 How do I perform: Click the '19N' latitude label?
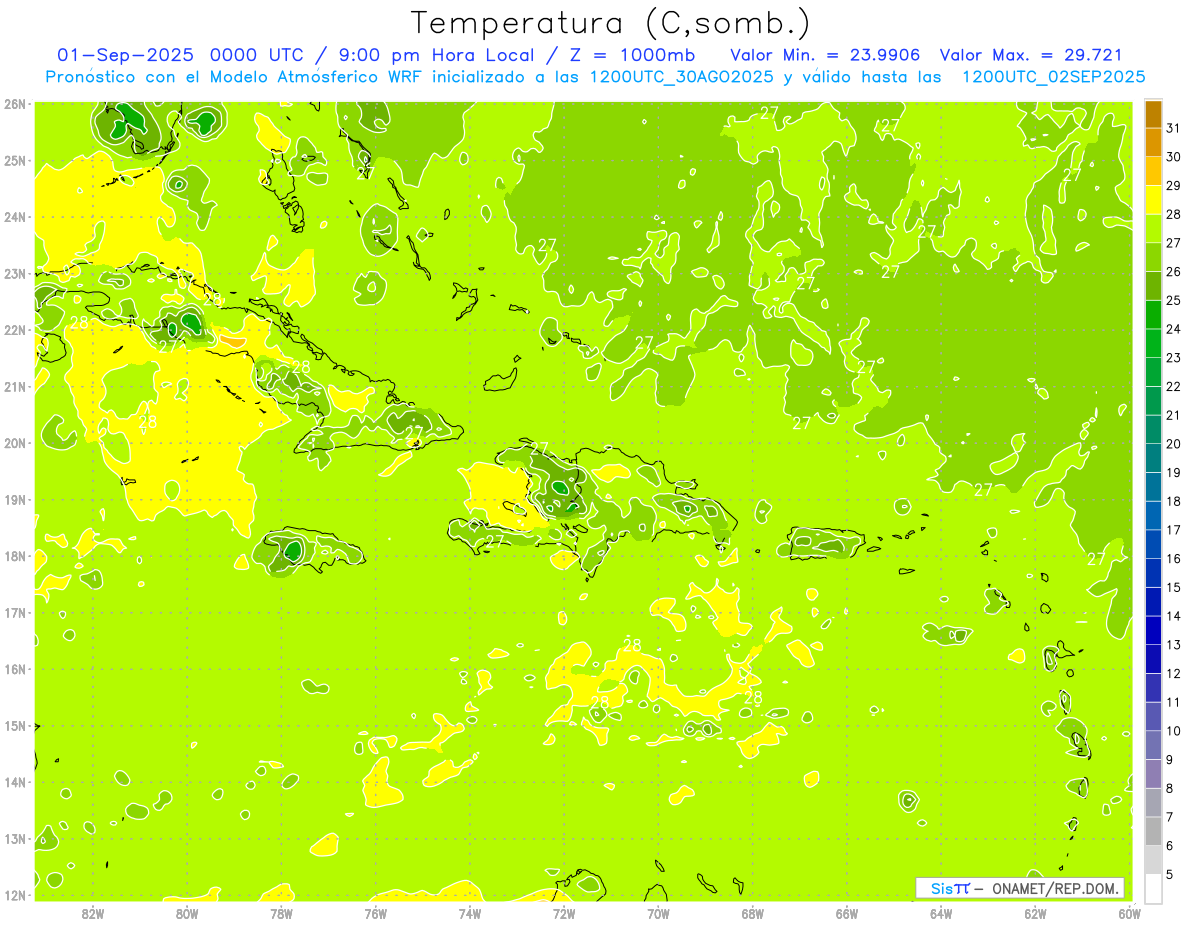[x=15, y=499]
